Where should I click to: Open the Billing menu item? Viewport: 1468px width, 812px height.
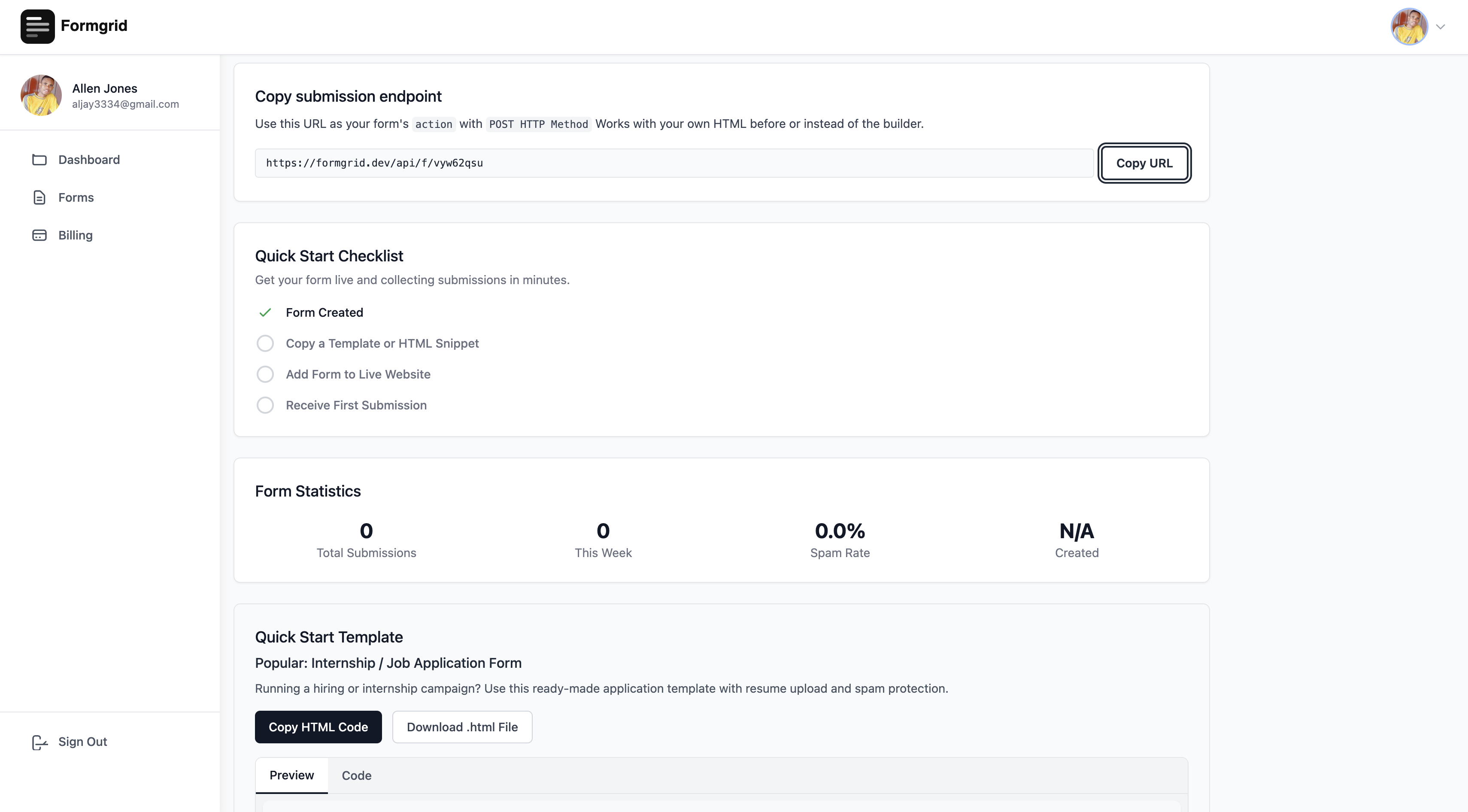pyautogui.click(x=75, y=235)
